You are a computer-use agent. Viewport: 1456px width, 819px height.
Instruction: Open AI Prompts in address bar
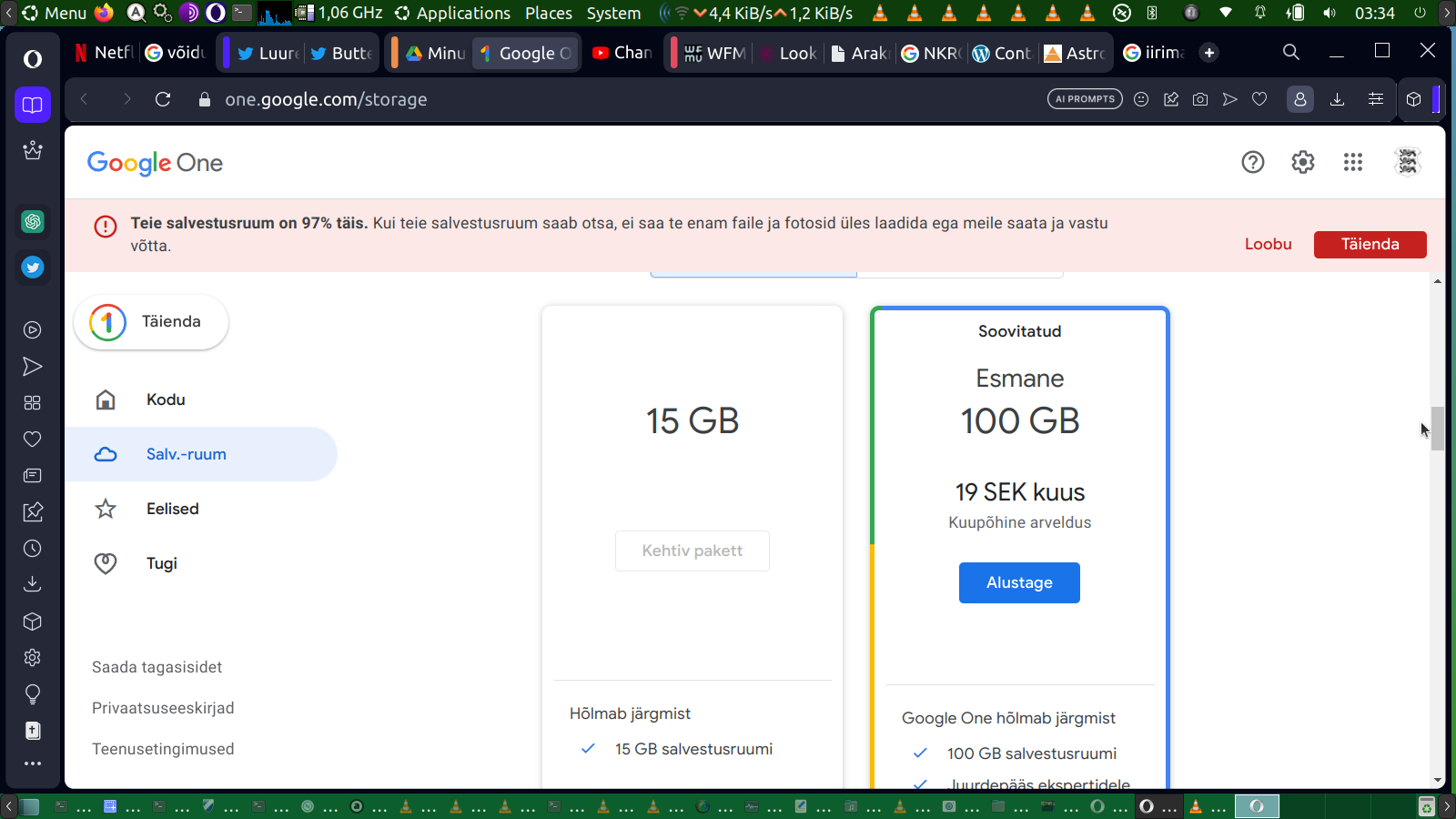1085,99
